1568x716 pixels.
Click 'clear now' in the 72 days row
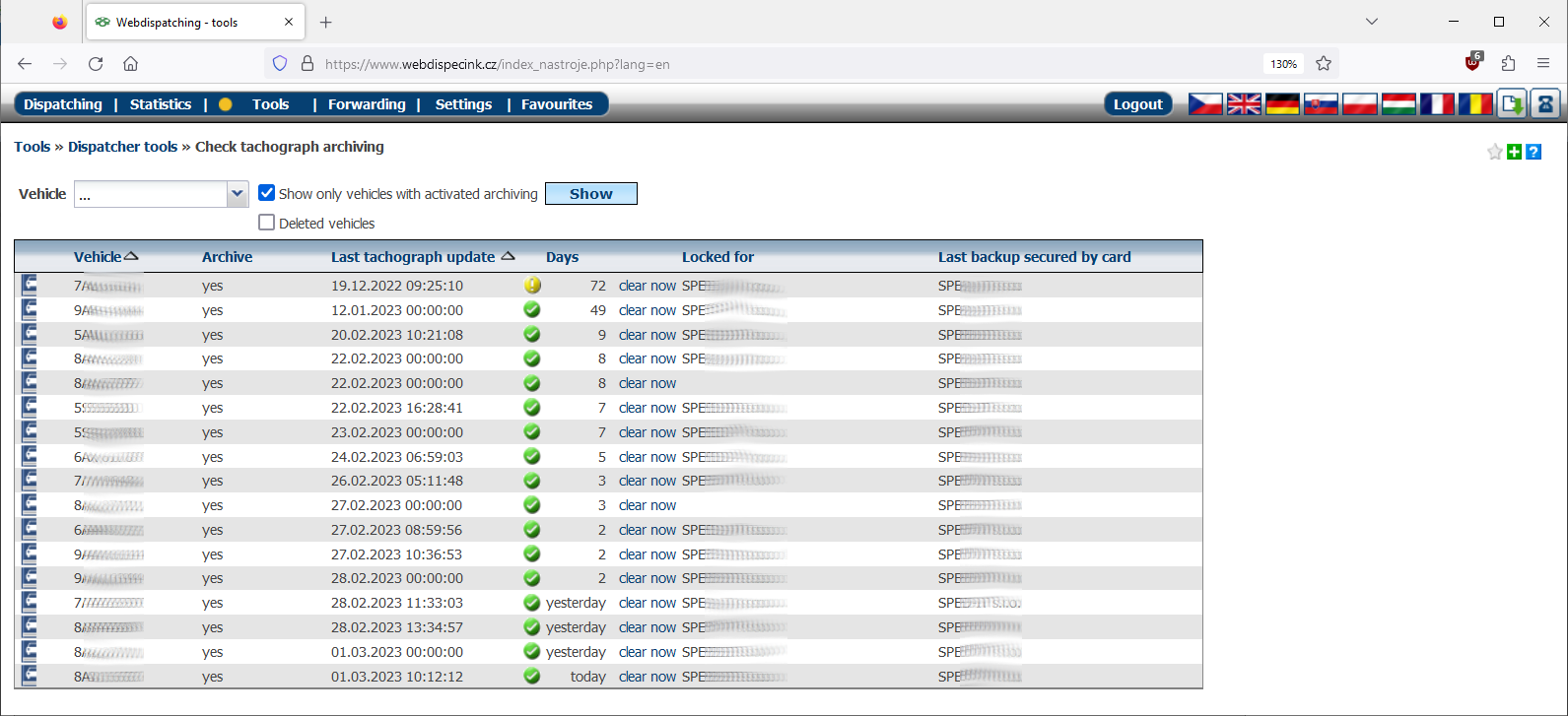coord(648,286)
